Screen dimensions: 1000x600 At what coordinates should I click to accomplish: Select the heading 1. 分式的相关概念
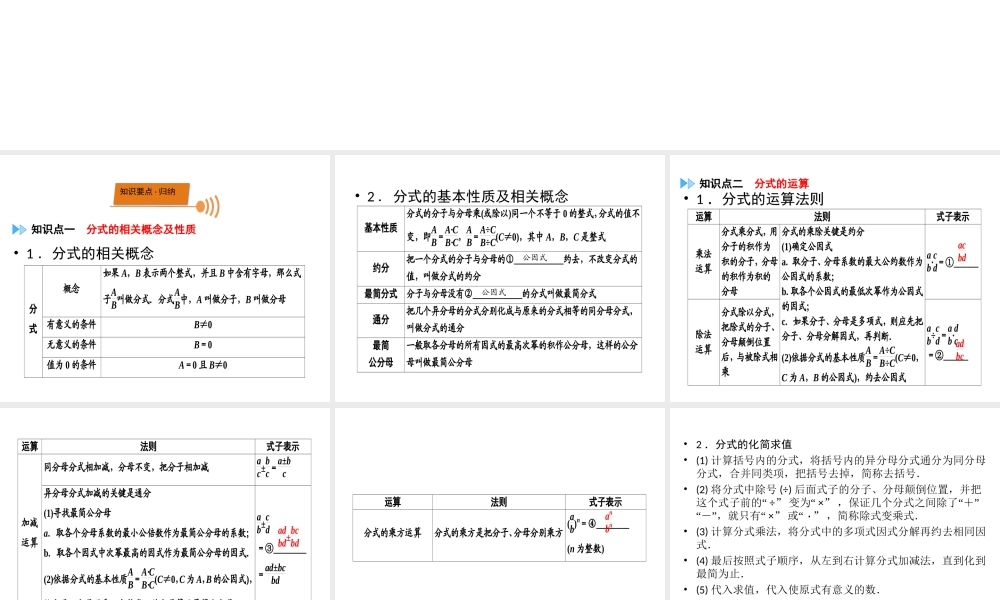click(x=90, y=253)
